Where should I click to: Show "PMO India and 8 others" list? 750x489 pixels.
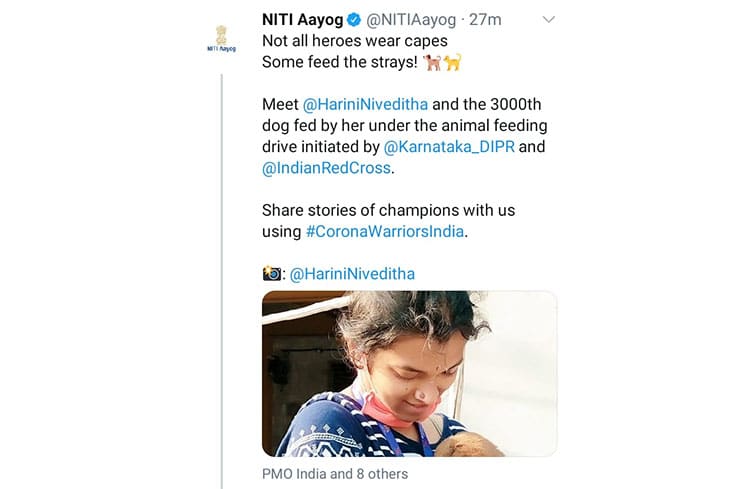click(335, 473)
